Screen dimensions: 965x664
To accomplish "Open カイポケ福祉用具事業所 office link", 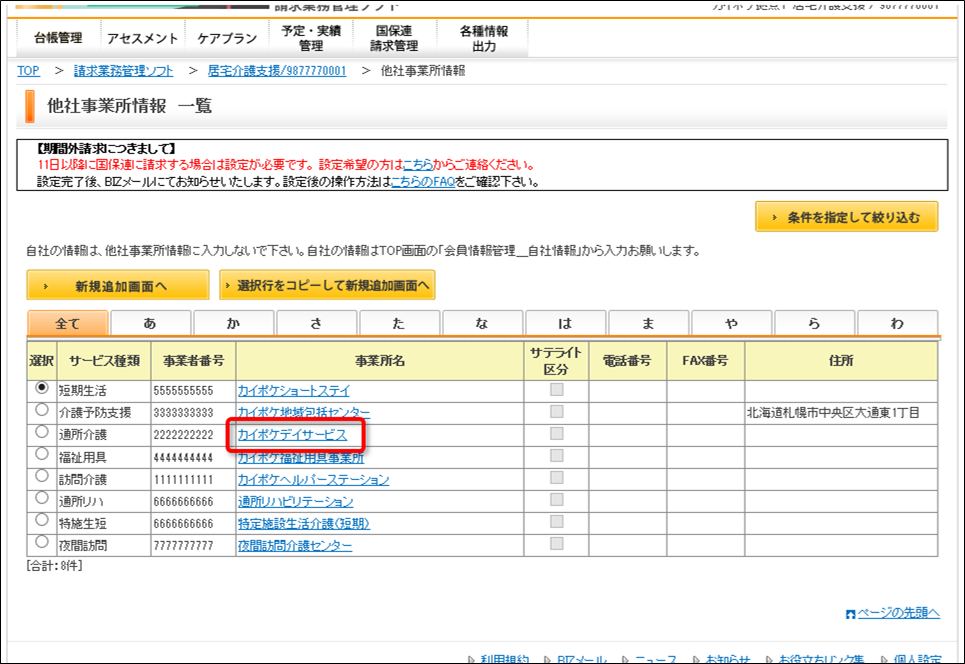I will tap(301, 458).
